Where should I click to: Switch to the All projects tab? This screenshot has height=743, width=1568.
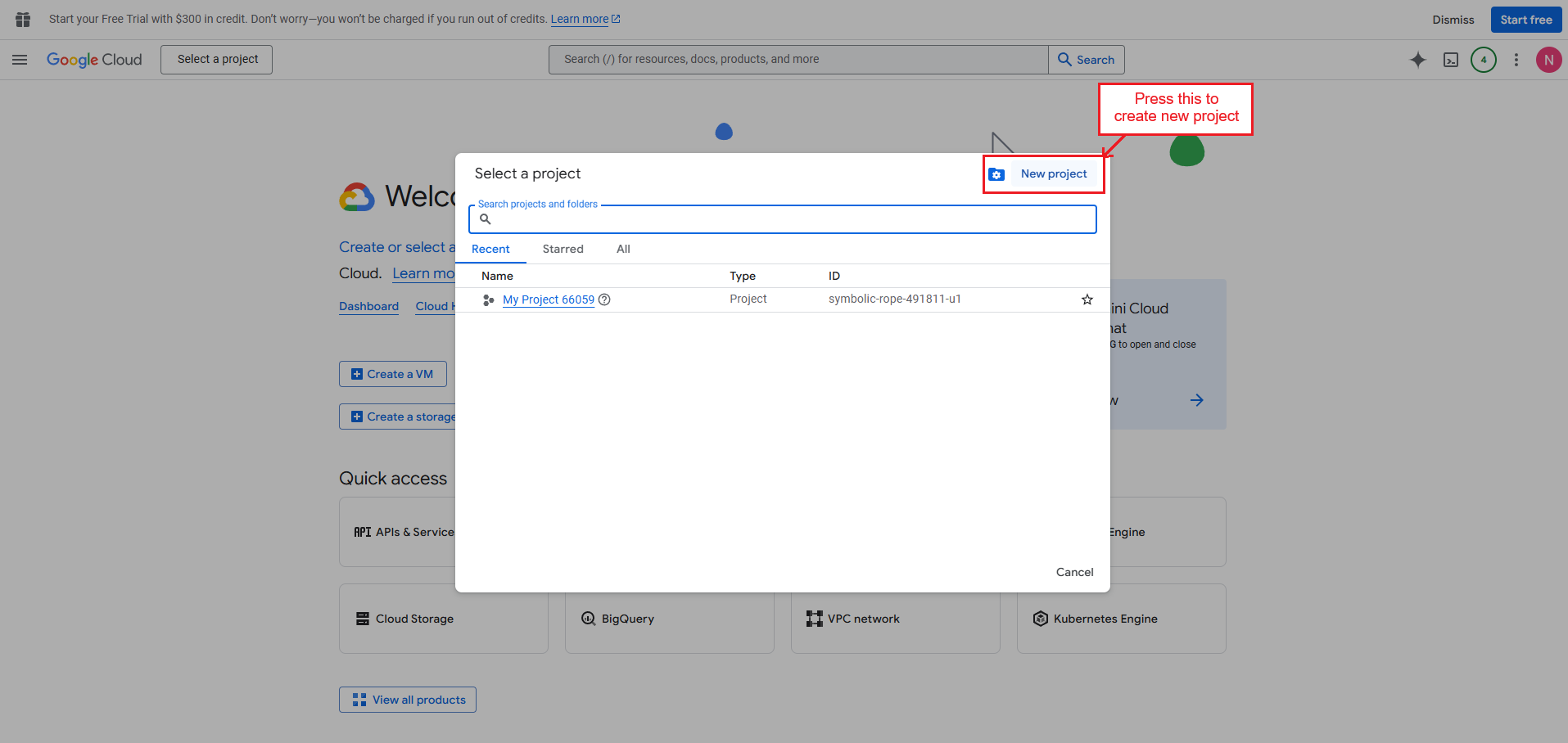coord(623,249)
